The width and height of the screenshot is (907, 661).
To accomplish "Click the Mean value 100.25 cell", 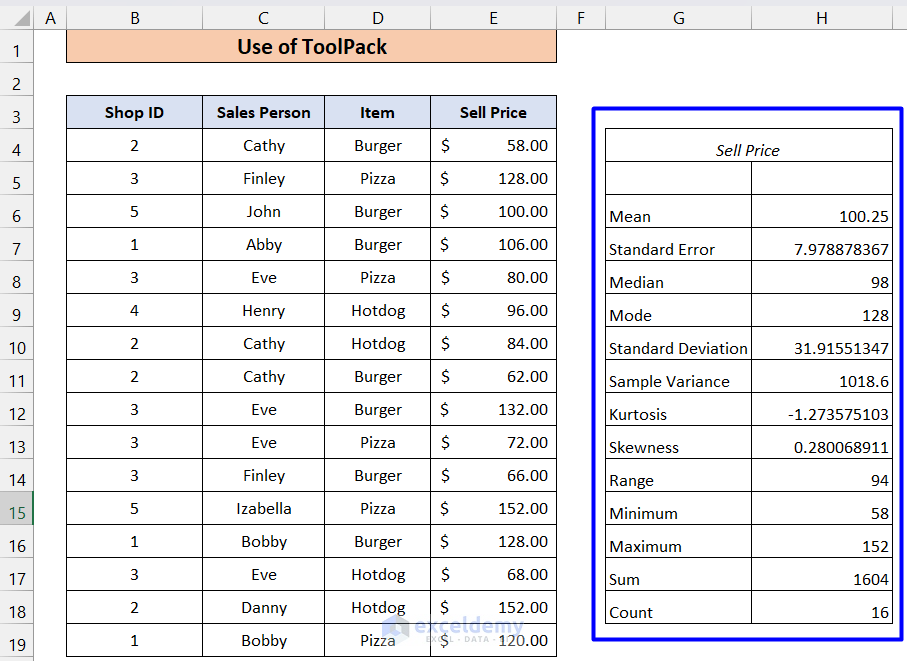I will (x=821, y=216).
